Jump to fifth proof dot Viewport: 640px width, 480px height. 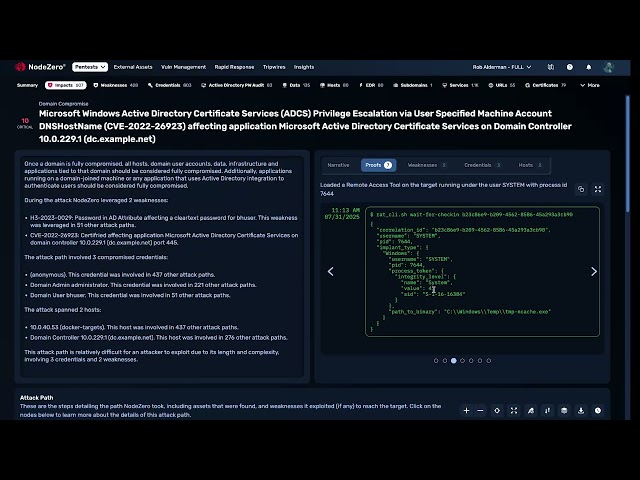click(x=471, y=361)
